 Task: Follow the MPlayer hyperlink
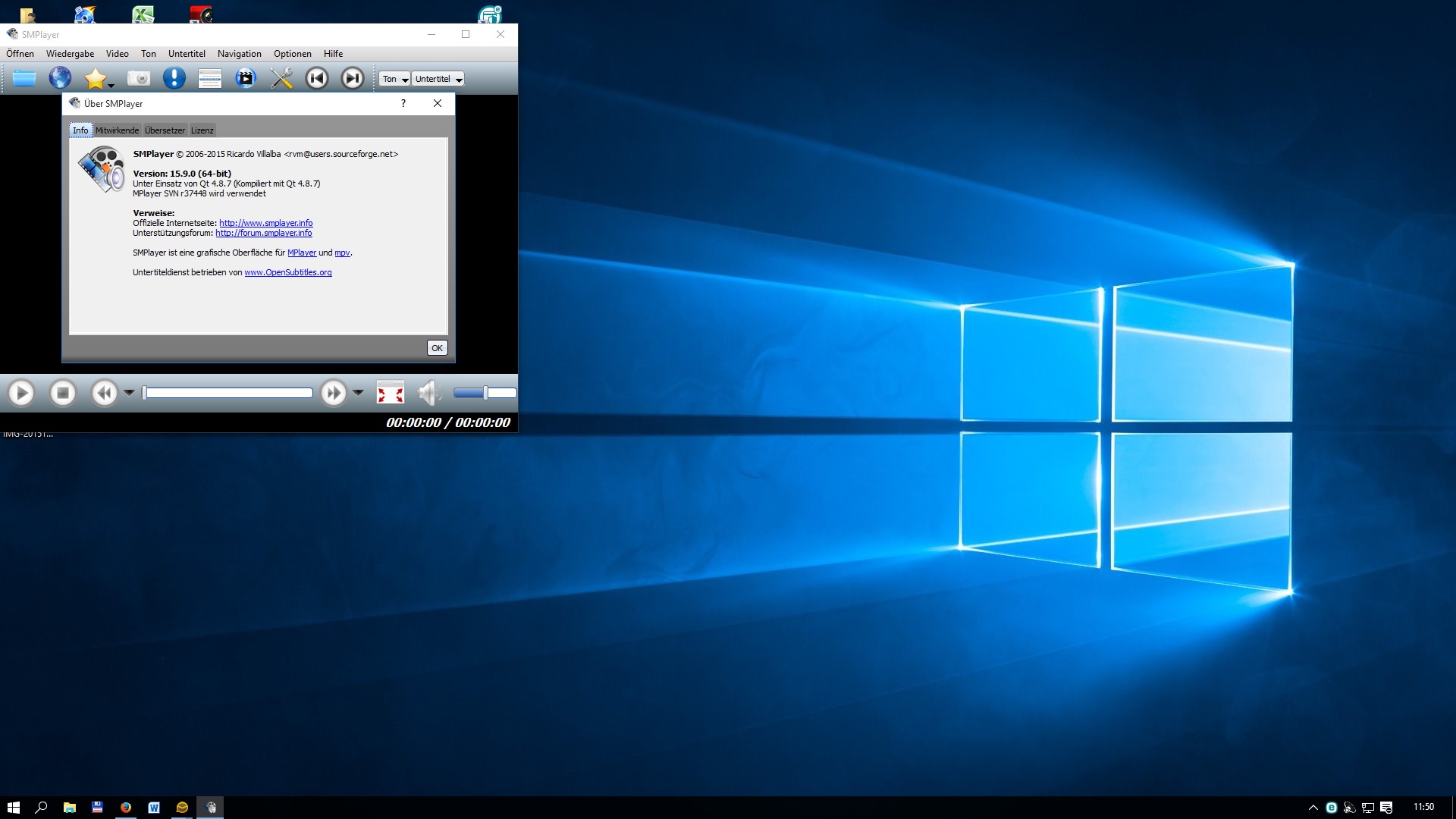(x=302, y=253)
